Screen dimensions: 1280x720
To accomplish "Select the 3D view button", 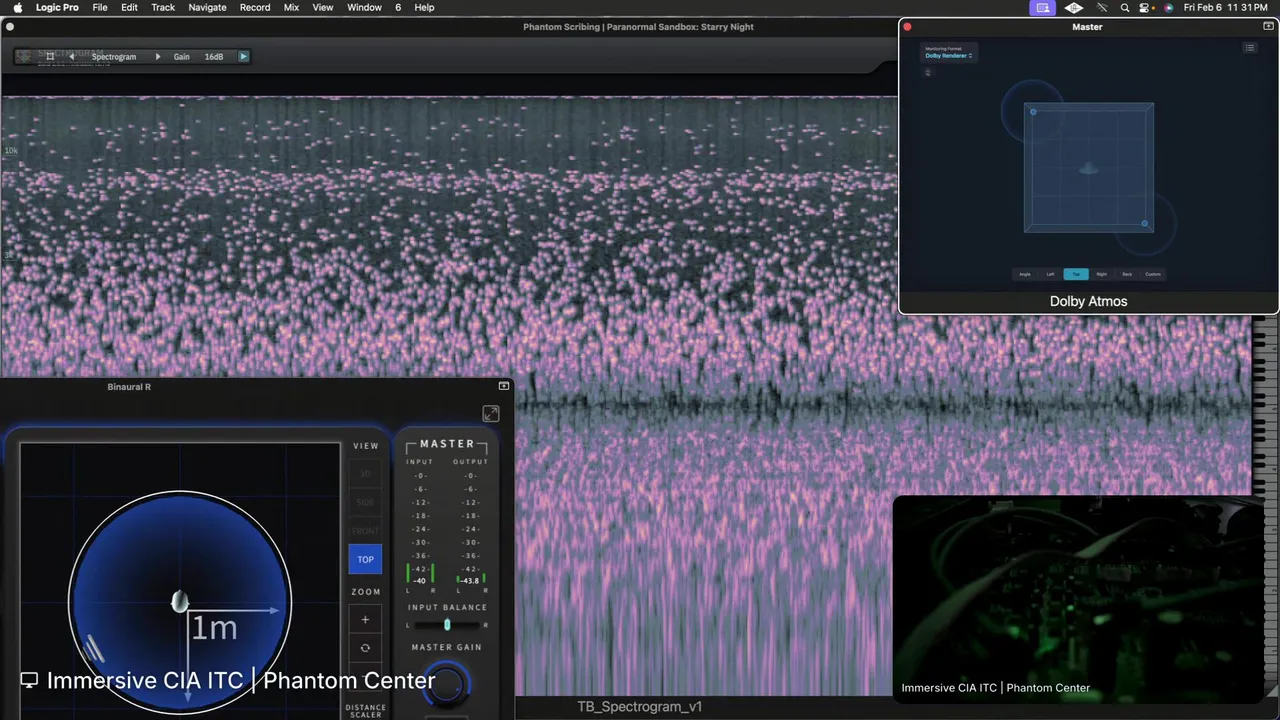I will pyautogui.click(x=365, y=474).
